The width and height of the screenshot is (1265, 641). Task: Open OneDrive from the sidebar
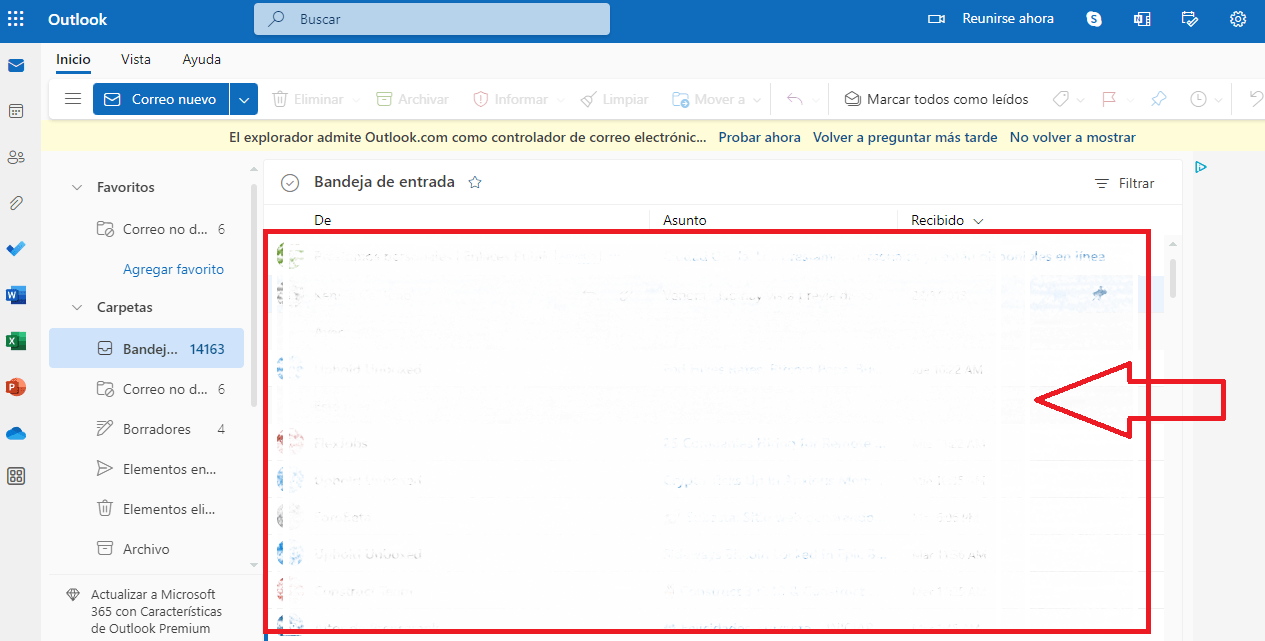(15, 430)
